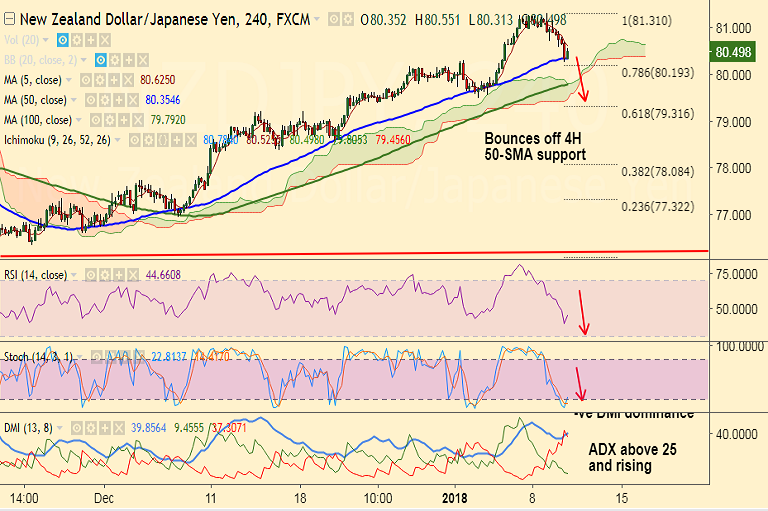Hide the MA (100, close) line
This screenshot has width=768, height=511.
coord(96,120)
